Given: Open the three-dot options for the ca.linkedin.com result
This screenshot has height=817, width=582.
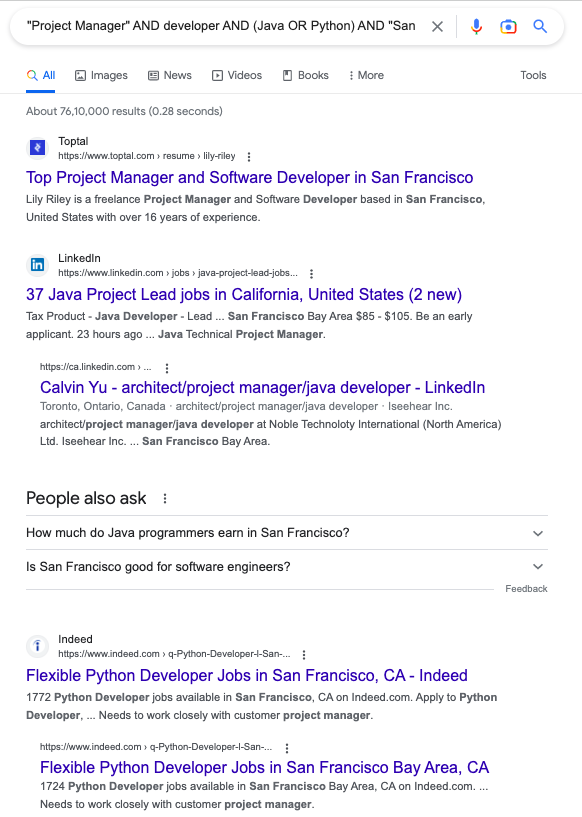Looking at the screenshot, I should pyautogui.click(x=167, y=368).
